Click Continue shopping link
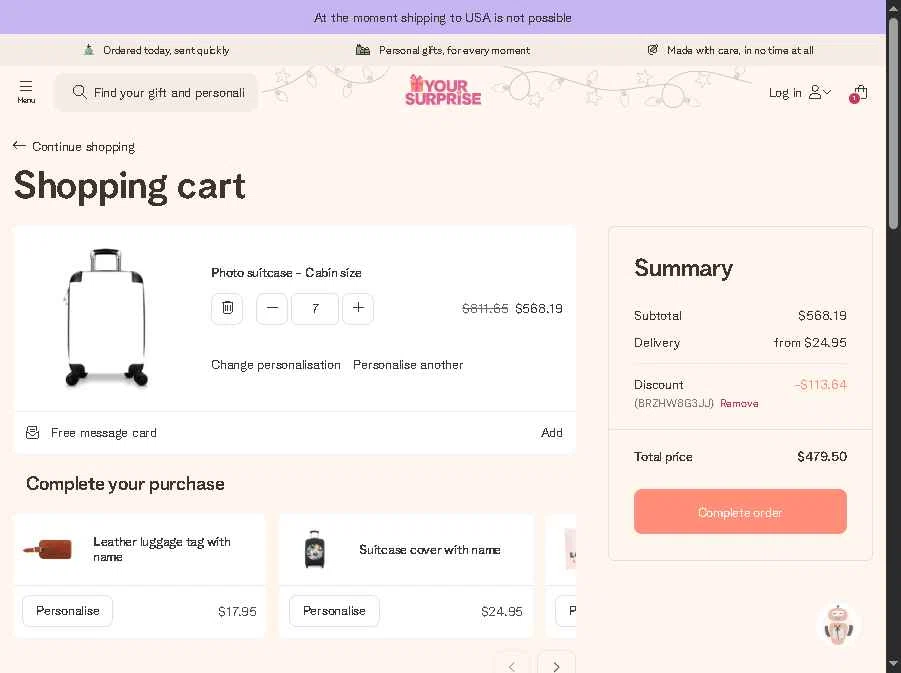 coord(83,147)
